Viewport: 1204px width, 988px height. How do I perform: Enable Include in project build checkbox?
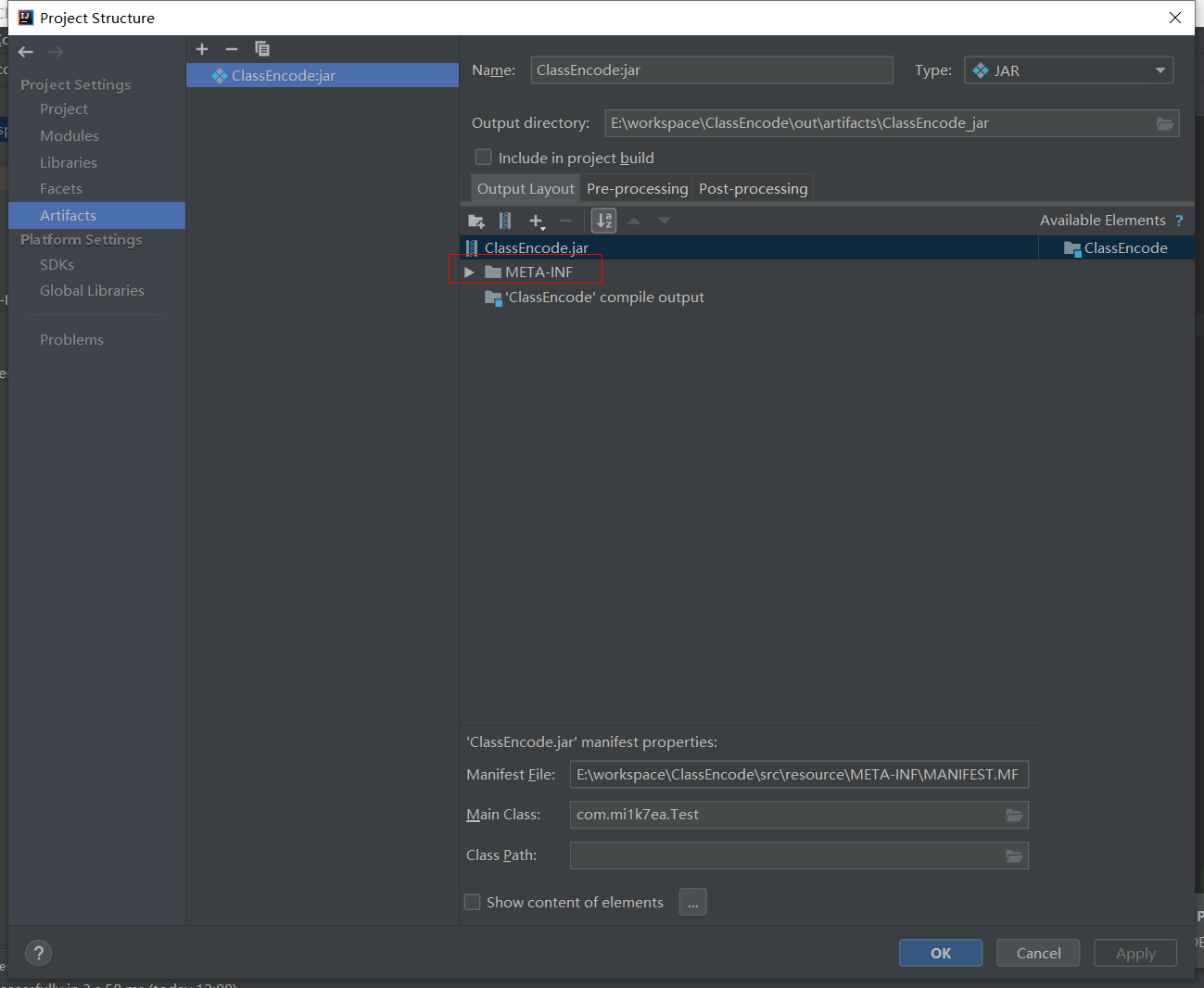483,158
